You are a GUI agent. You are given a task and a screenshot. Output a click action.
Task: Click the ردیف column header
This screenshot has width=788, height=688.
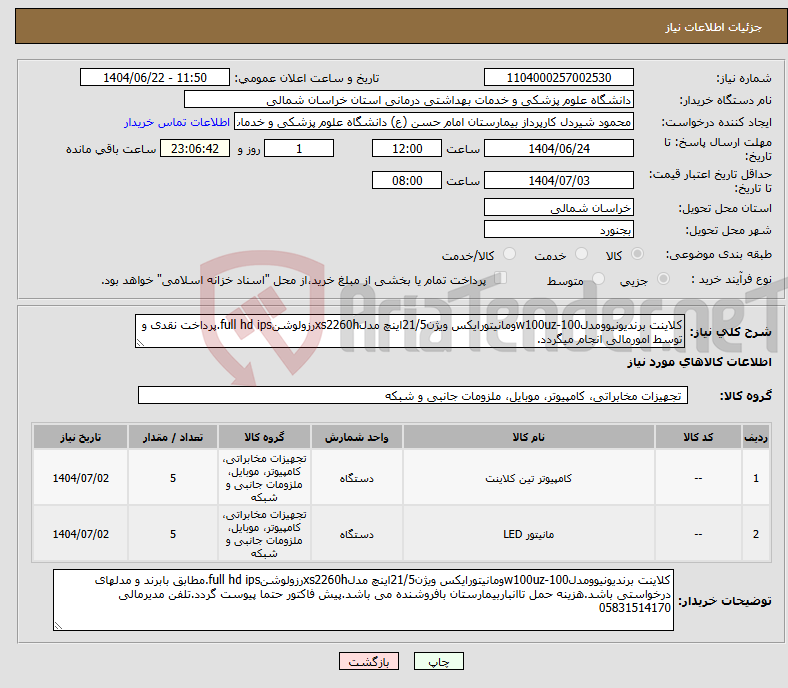tap(756, 437)
